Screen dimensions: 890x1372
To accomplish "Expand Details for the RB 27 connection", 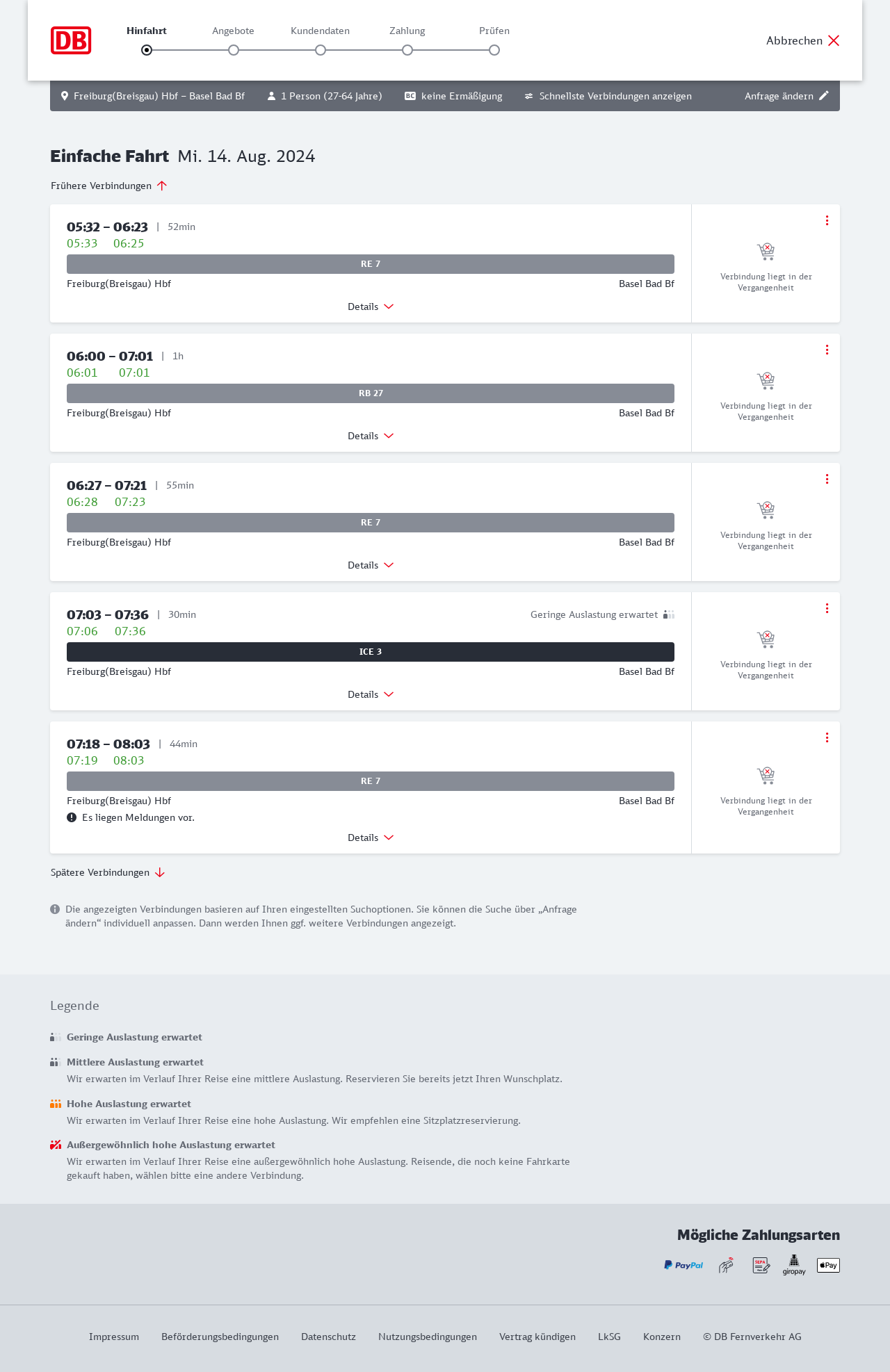I will point(371,436).
